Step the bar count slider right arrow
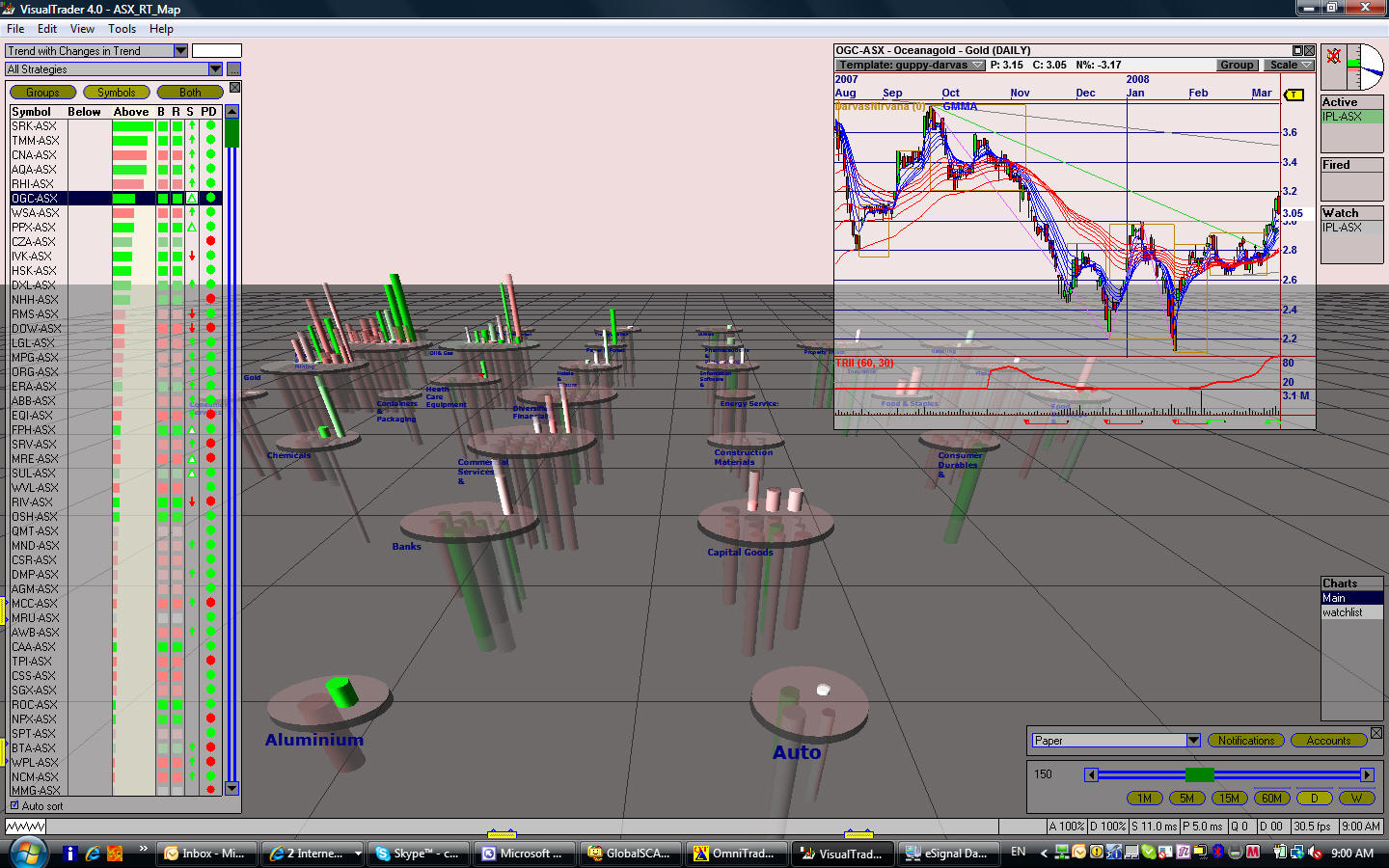The width and height of the screenshot is (1389, 868). pyautogui.click(x=1367, y=774)
